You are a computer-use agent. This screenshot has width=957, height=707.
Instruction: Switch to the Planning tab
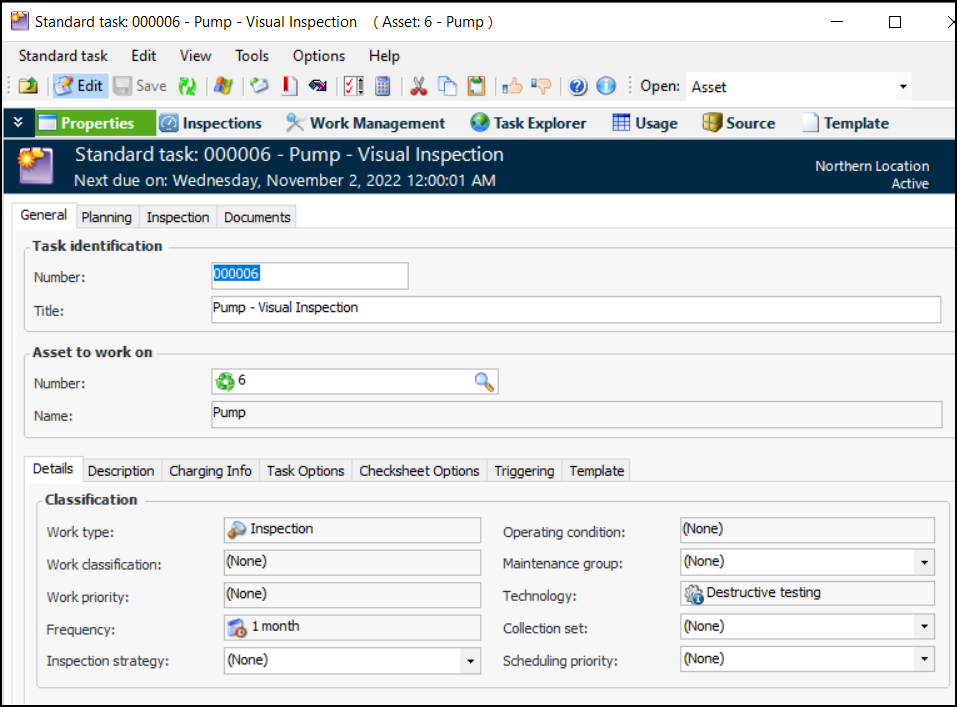106,217
